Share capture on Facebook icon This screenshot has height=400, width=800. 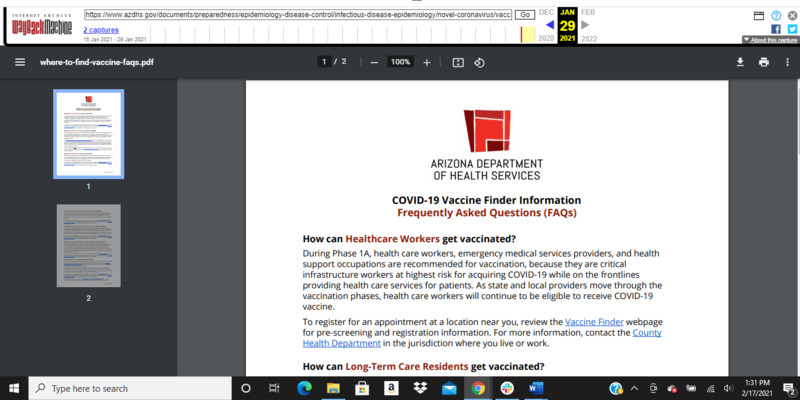pos(776,29)
